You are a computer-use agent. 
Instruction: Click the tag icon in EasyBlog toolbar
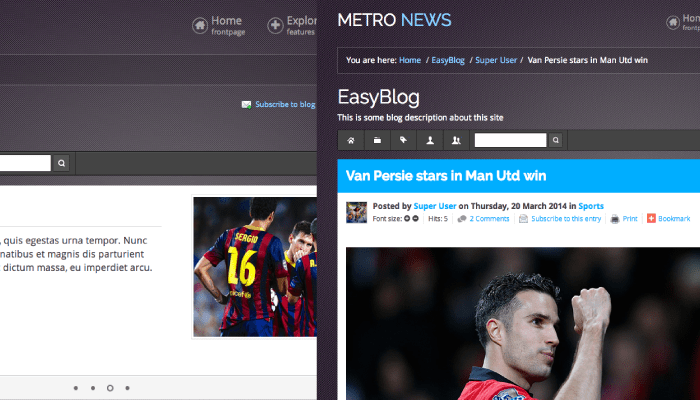pos(403,140)
